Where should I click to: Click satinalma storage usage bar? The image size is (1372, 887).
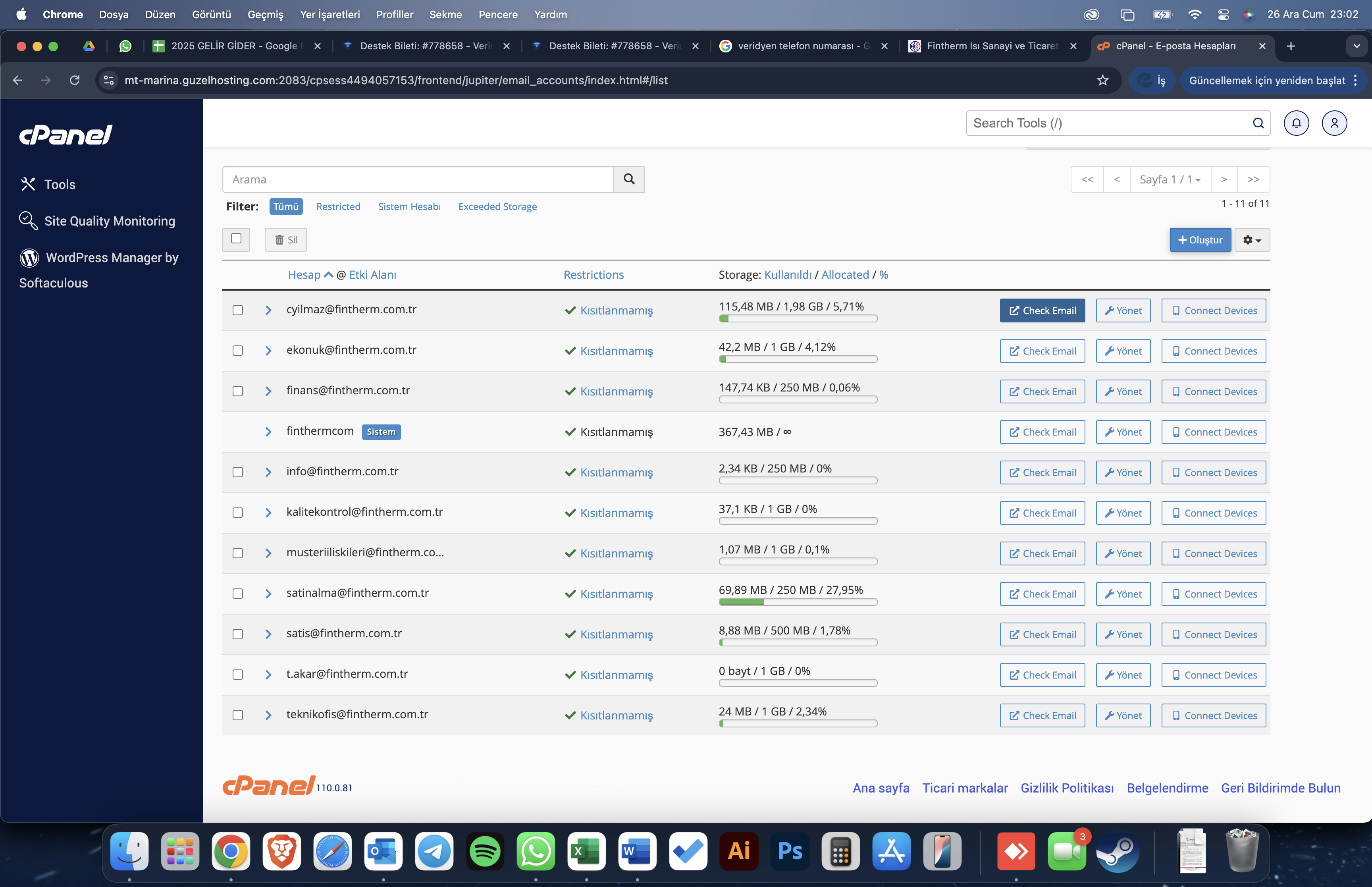tap(798, 602)
